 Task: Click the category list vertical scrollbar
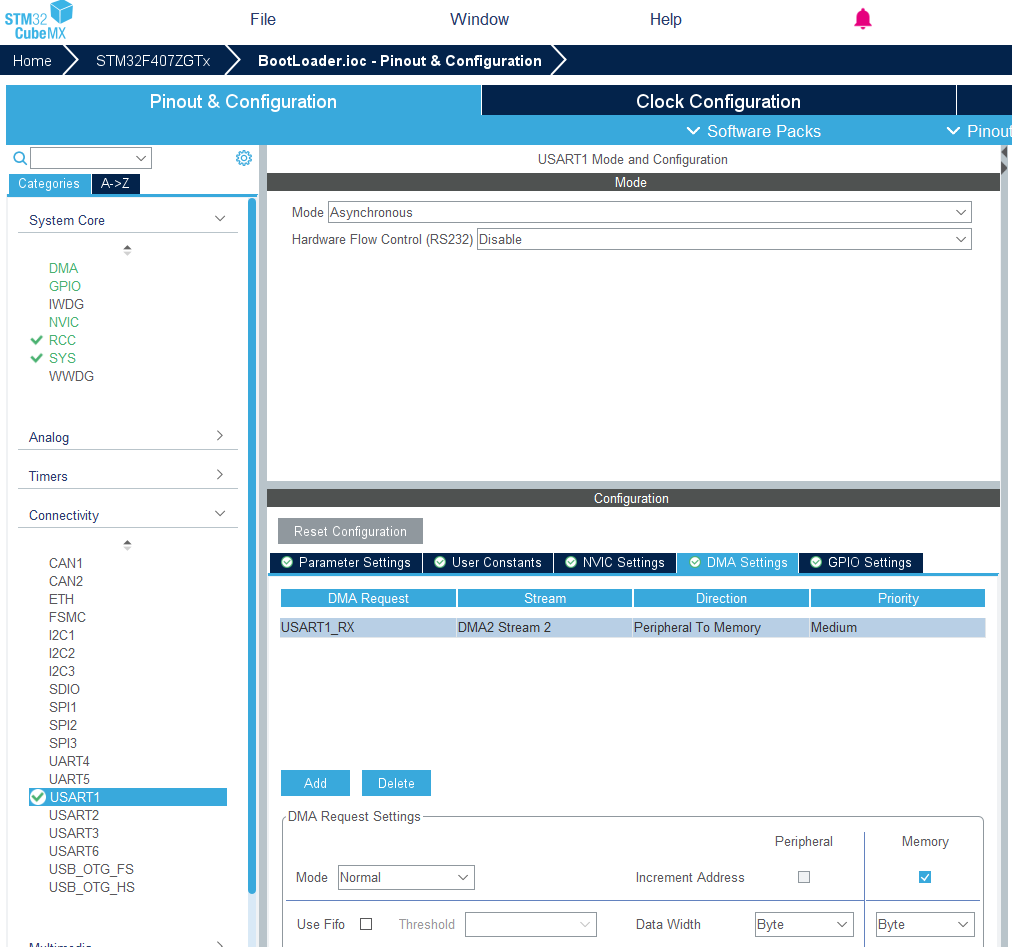[x=252, y=545]
